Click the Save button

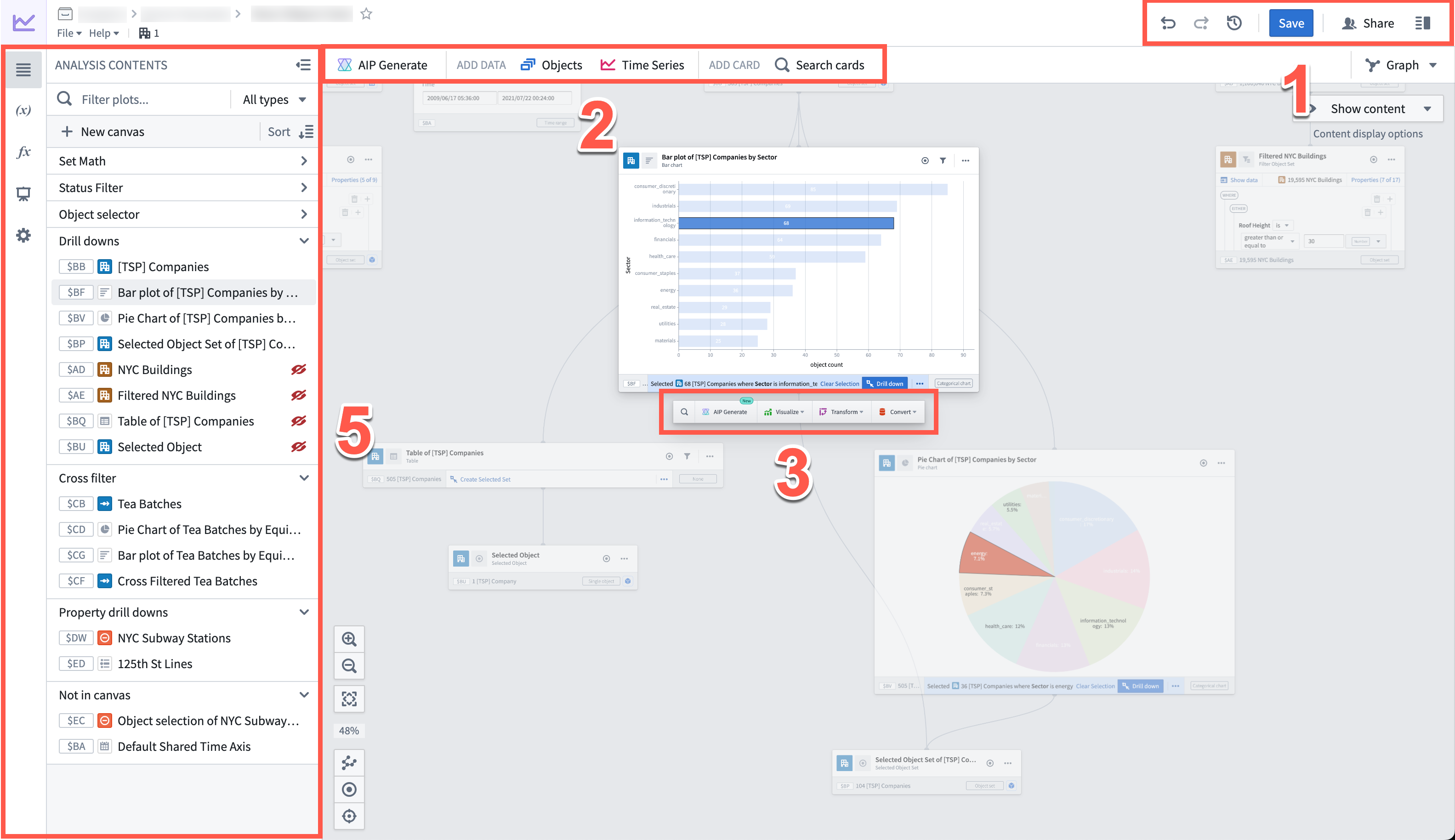coord(1290,22)
